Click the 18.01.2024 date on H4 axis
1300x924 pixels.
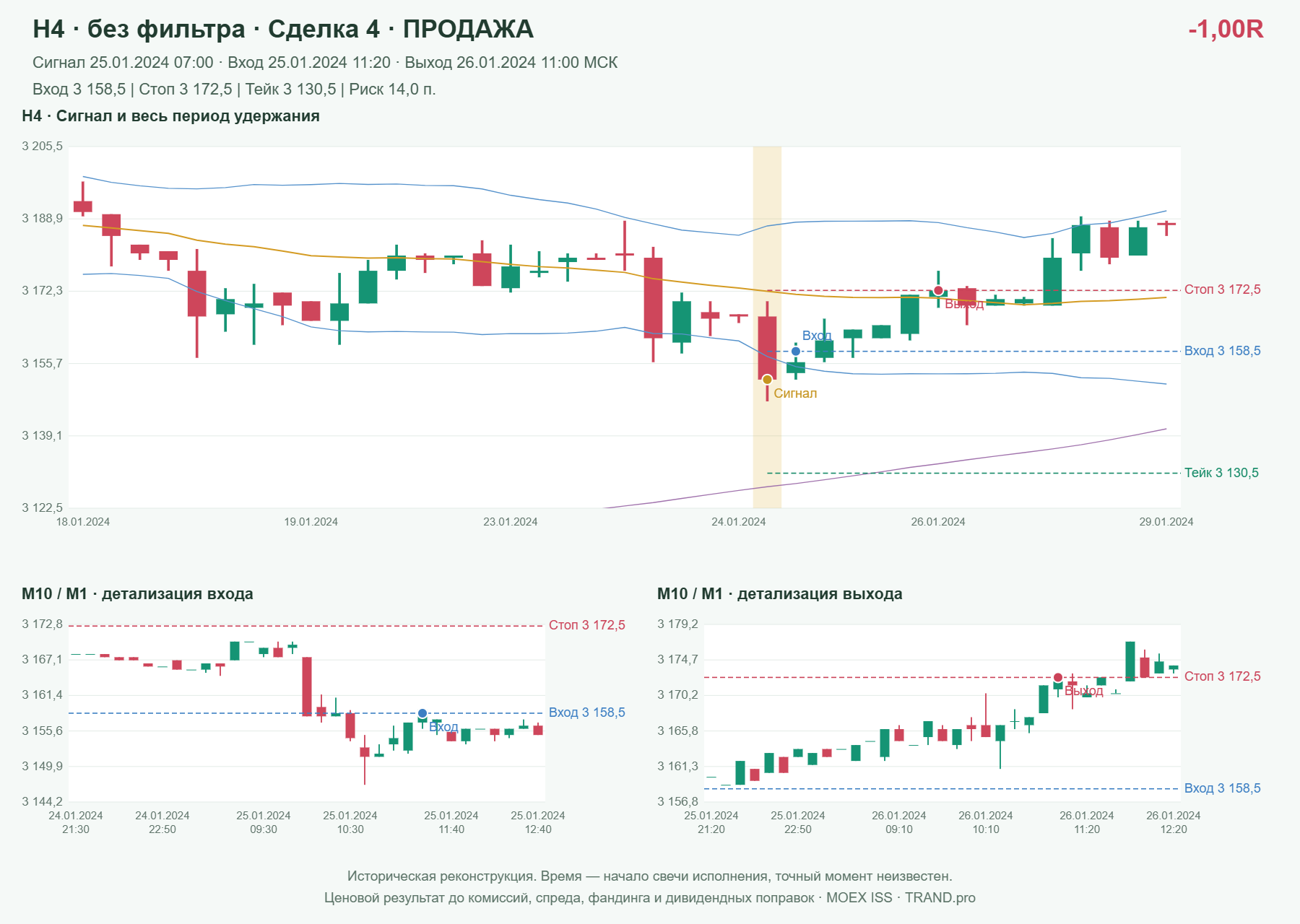tap(83, 522)
